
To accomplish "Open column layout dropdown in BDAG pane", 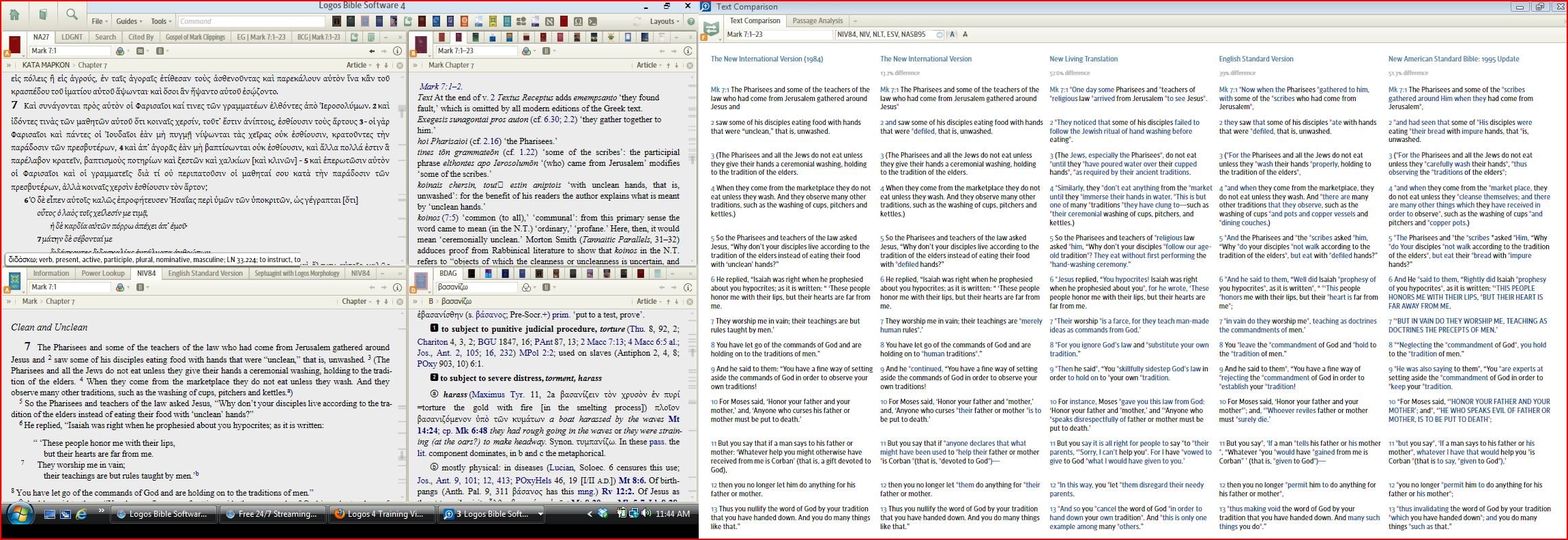I will coord(548,287).
